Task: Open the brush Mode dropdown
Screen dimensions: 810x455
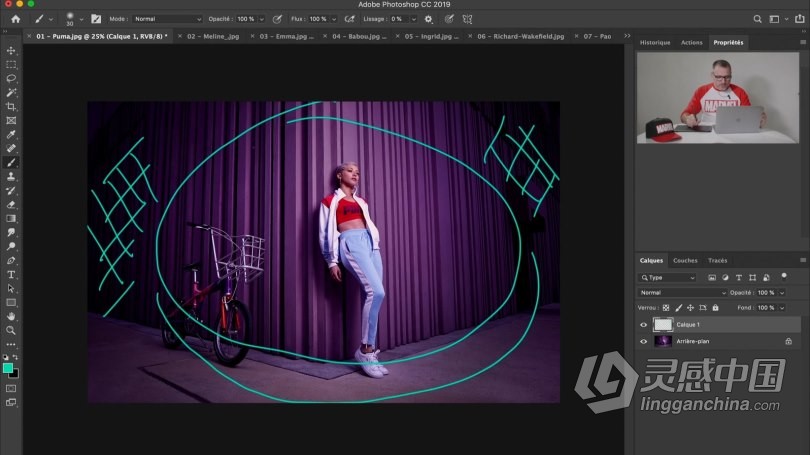Action: [x=167, y=19]
